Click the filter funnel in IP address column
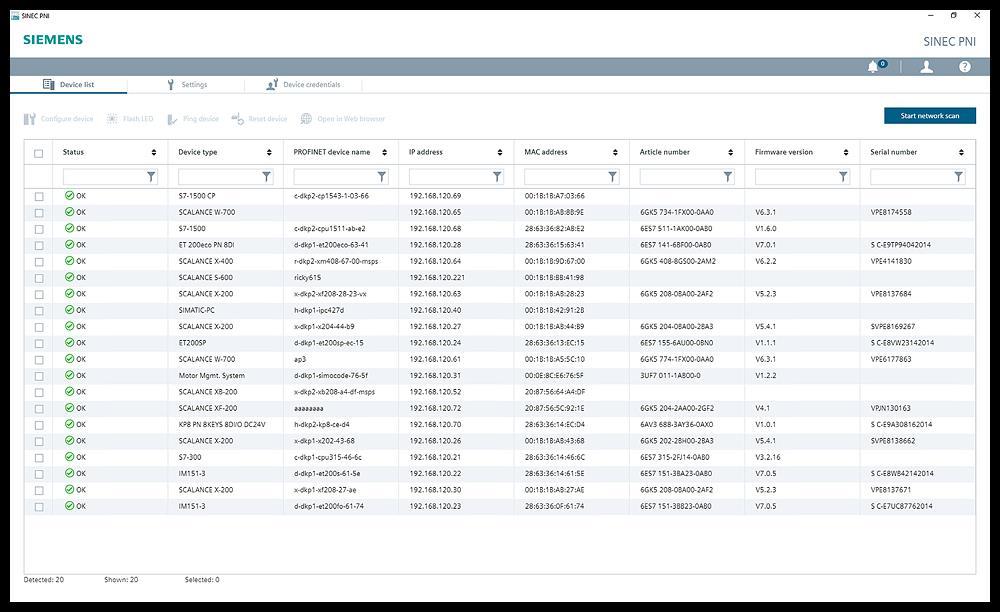Viewport: 1000px width, 612px height. [497, 177]
